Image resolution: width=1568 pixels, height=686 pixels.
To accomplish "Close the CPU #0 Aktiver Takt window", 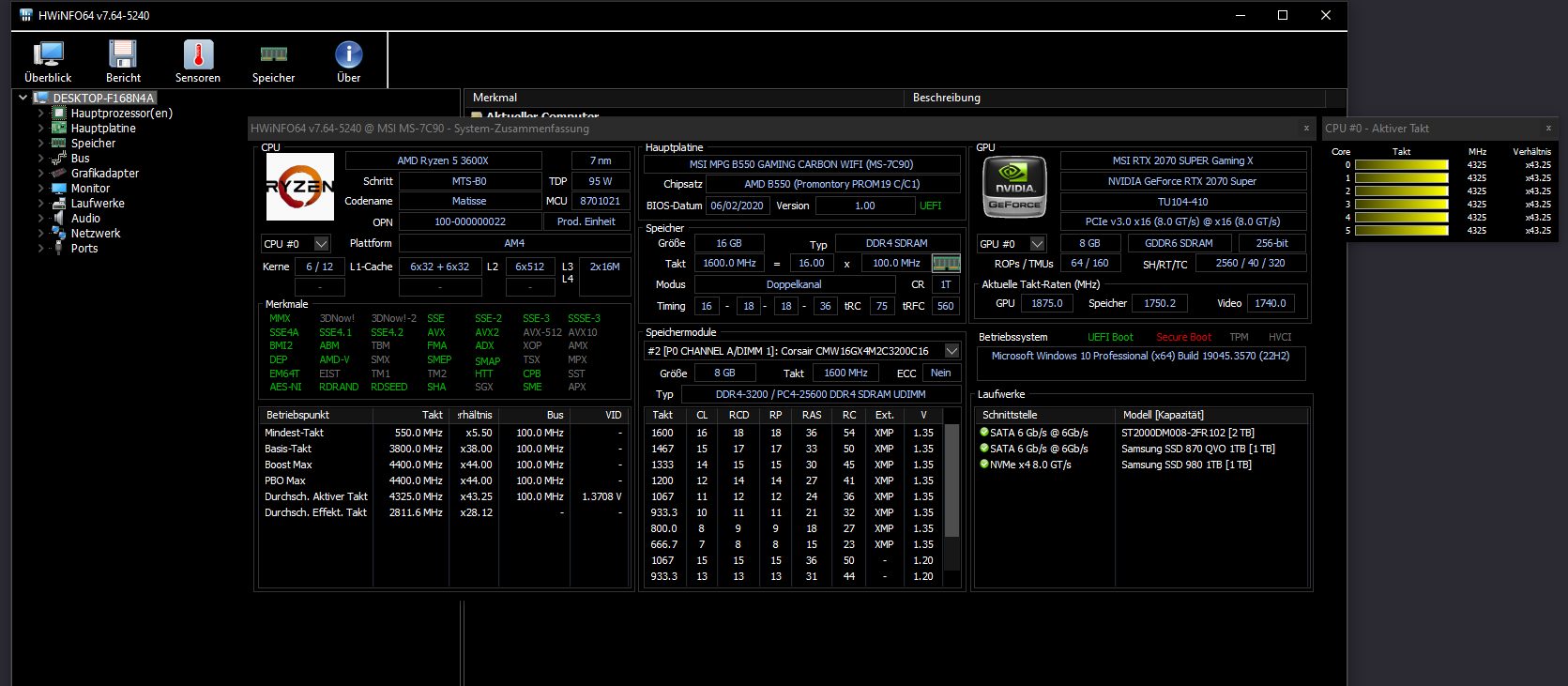I will pyautogui.click(x=1548, y=128).
